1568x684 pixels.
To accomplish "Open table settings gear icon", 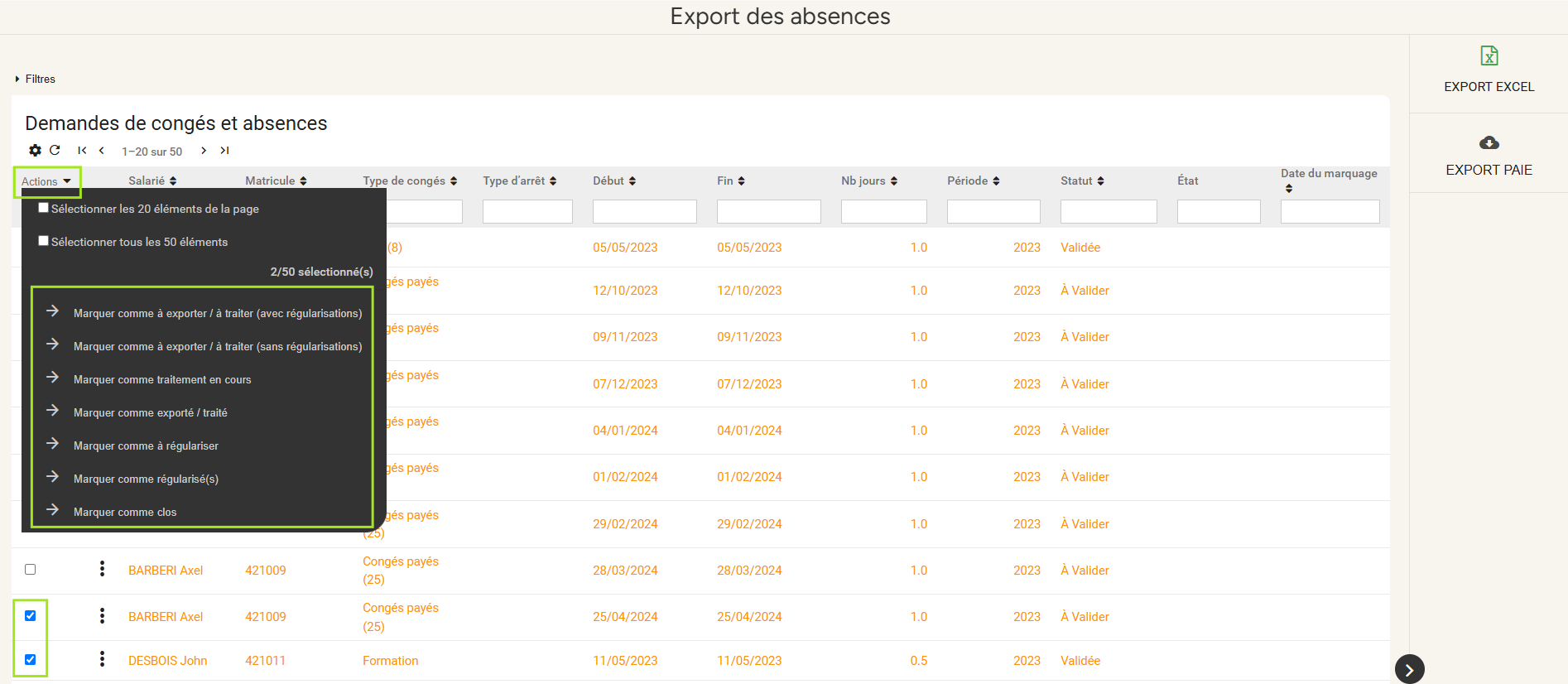I will pyautogui.click(x=35, y=151).
